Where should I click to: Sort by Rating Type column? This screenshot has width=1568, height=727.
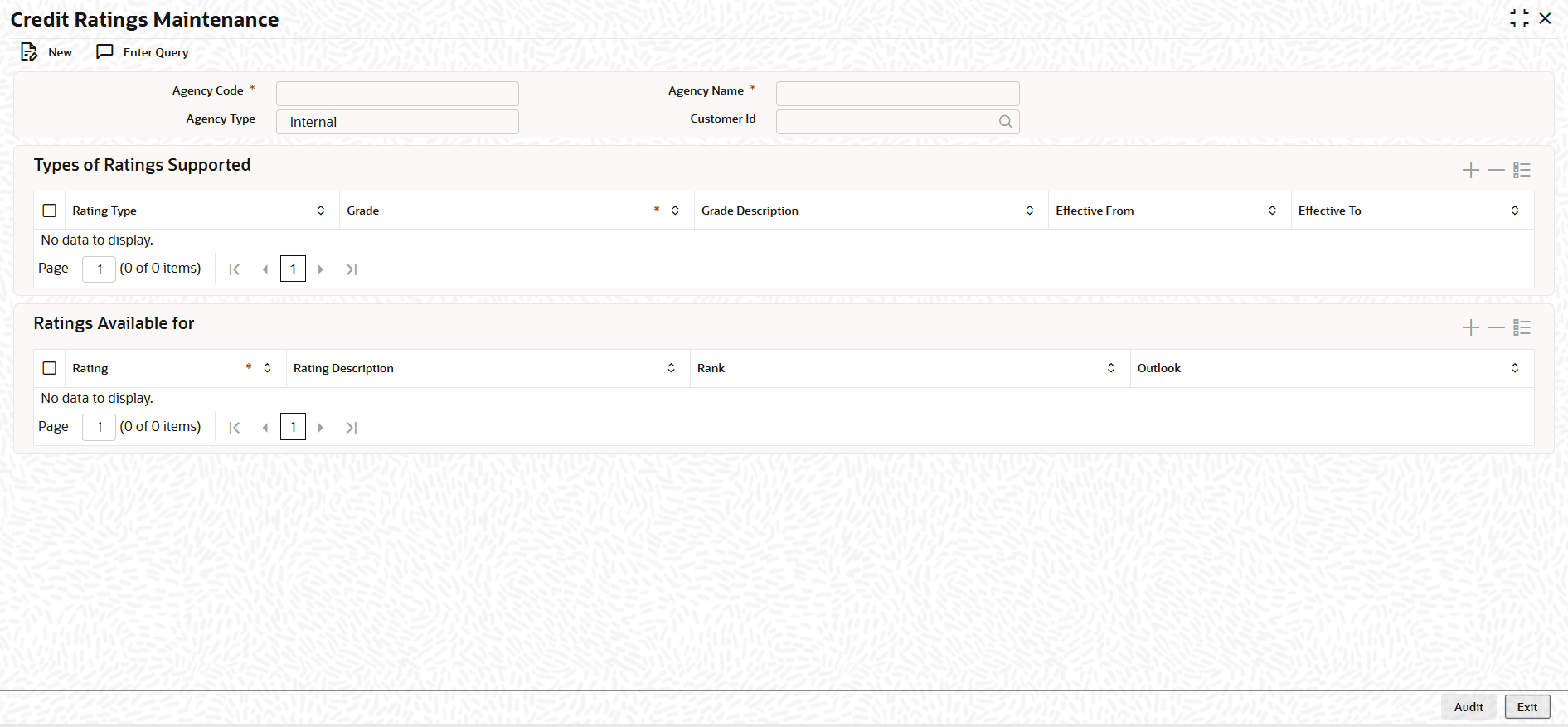tap(321, 211)
